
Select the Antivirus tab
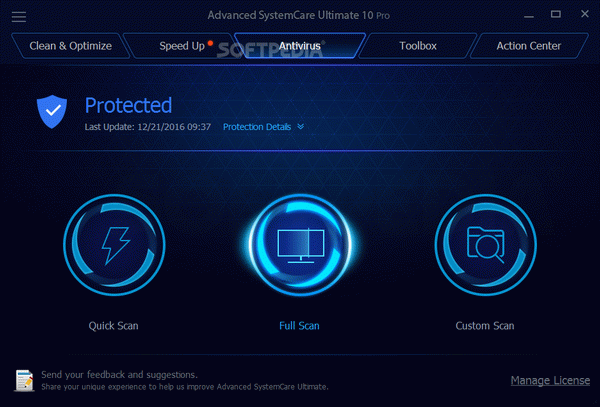coord(300,46)
